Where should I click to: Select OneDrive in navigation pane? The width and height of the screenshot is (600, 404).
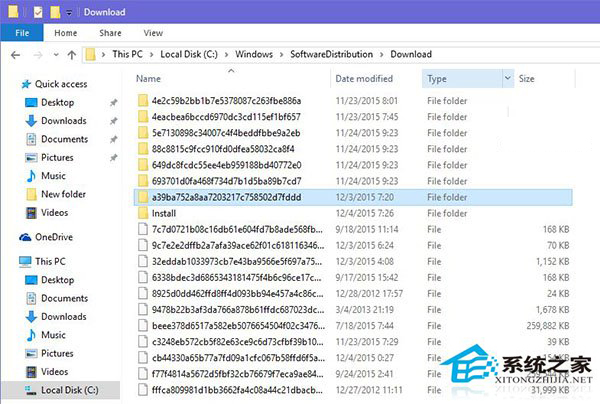tap(54, 237)
